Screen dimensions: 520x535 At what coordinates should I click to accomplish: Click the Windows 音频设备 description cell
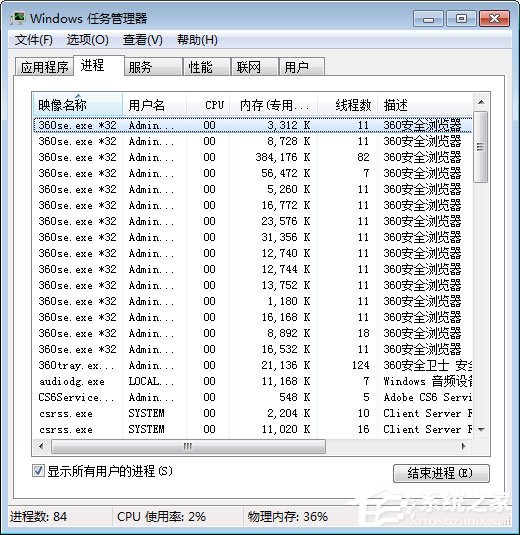[428, 381]
